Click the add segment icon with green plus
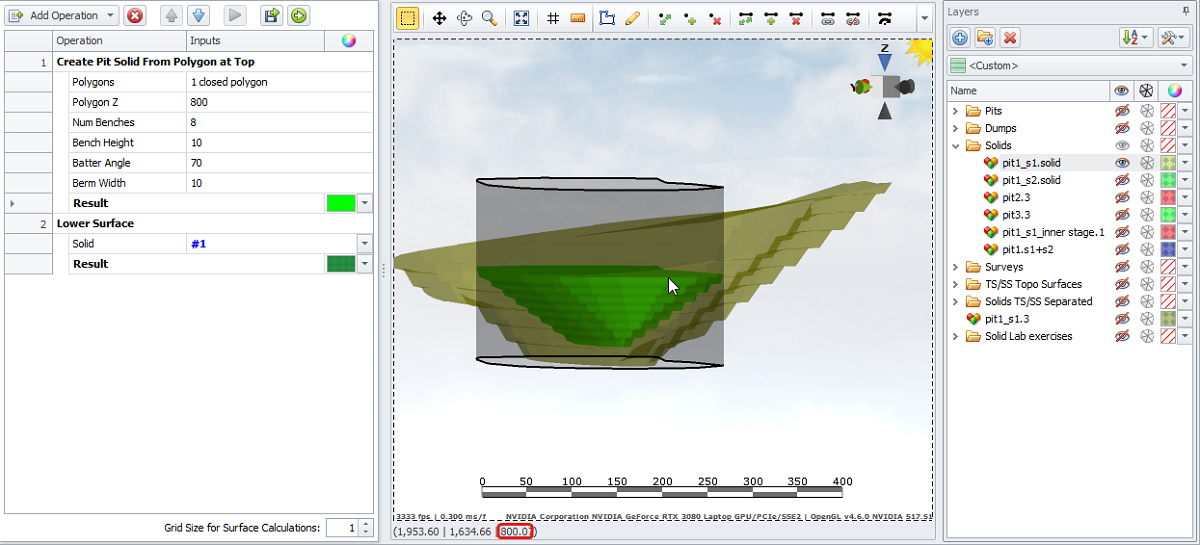Viewport: 1200px width, 545px height. tap(771, 18)
